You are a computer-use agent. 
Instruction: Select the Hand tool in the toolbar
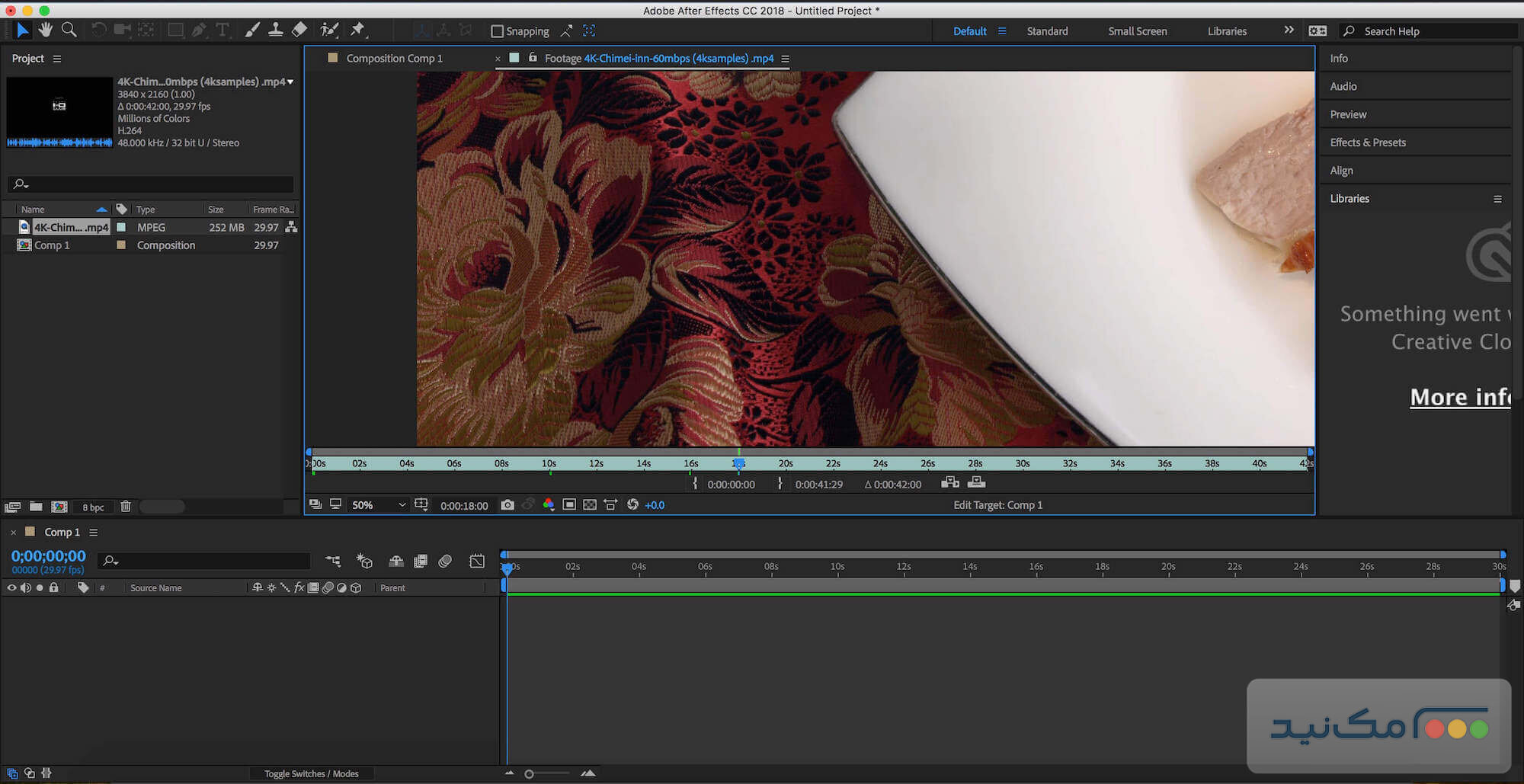point(46,30)
